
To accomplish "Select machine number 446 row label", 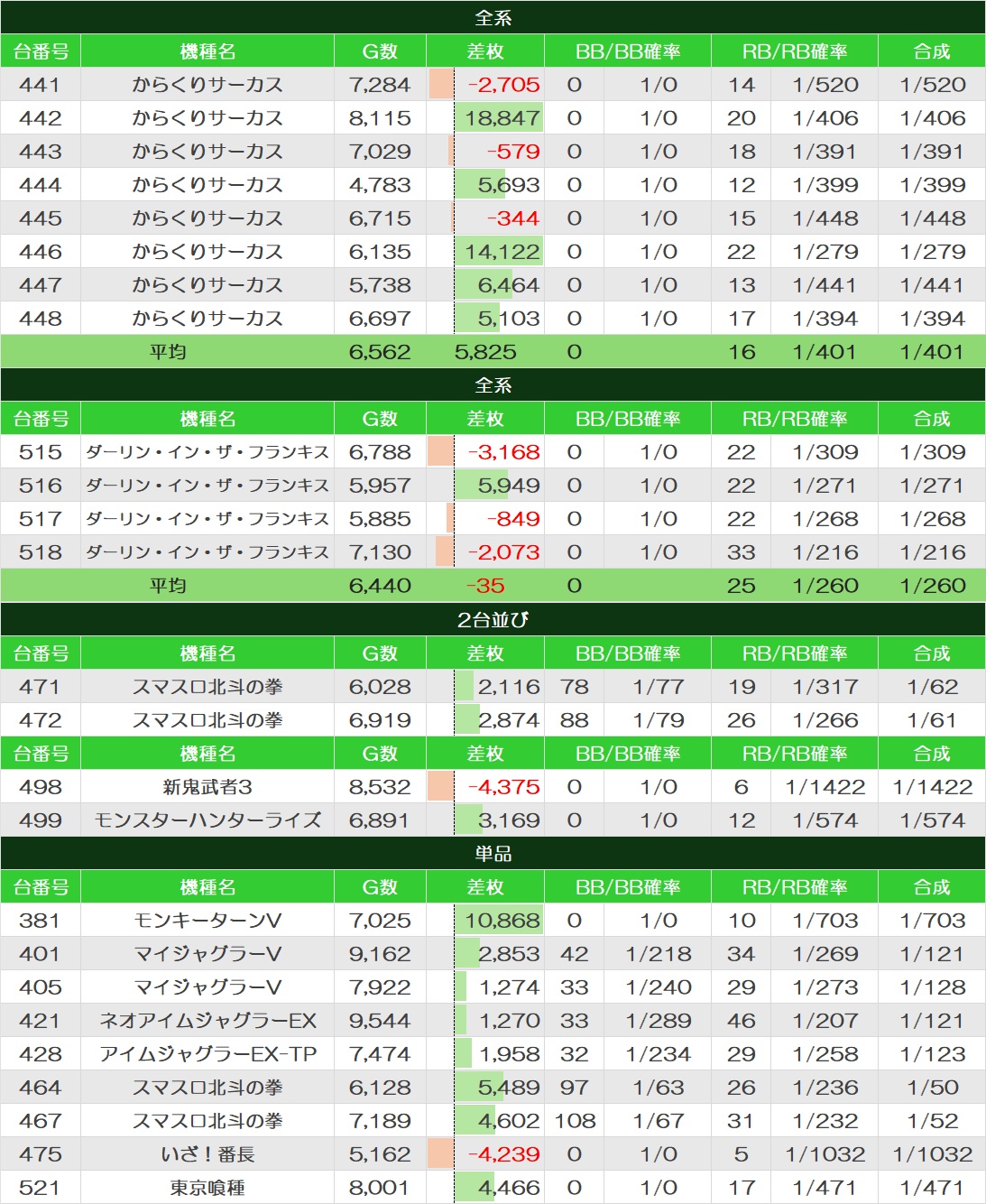I will click(41, 252).
